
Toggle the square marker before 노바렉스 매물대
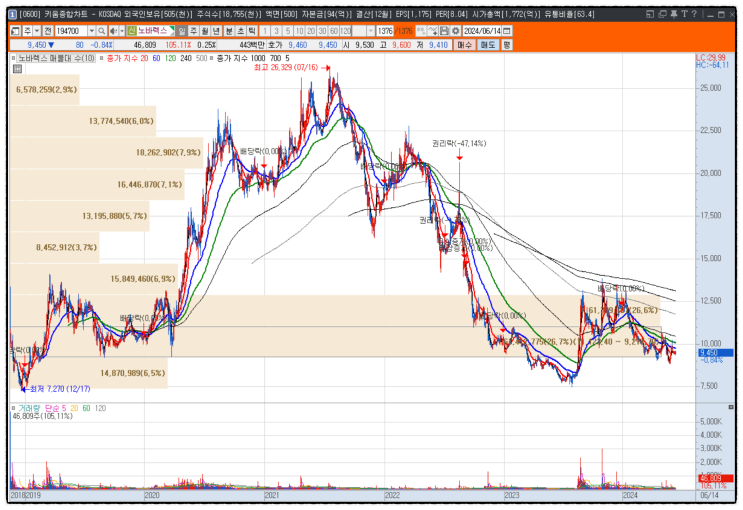pyautogui.click(x=14, y=58)
